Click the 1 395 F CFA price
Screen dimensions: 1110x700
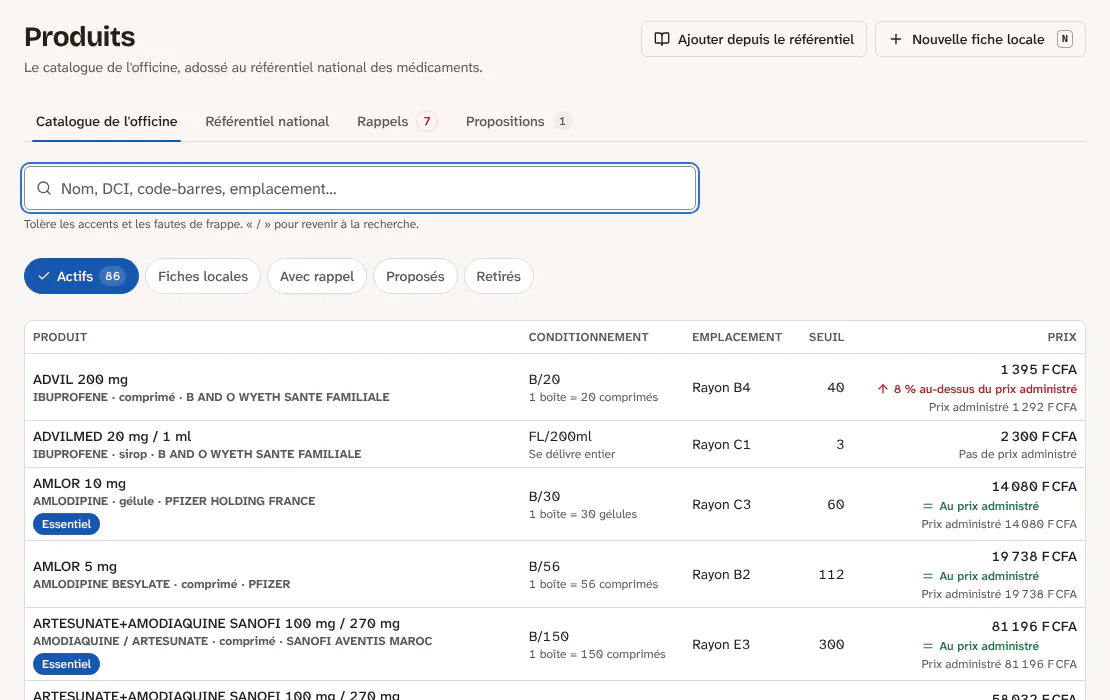(1039, 369)
